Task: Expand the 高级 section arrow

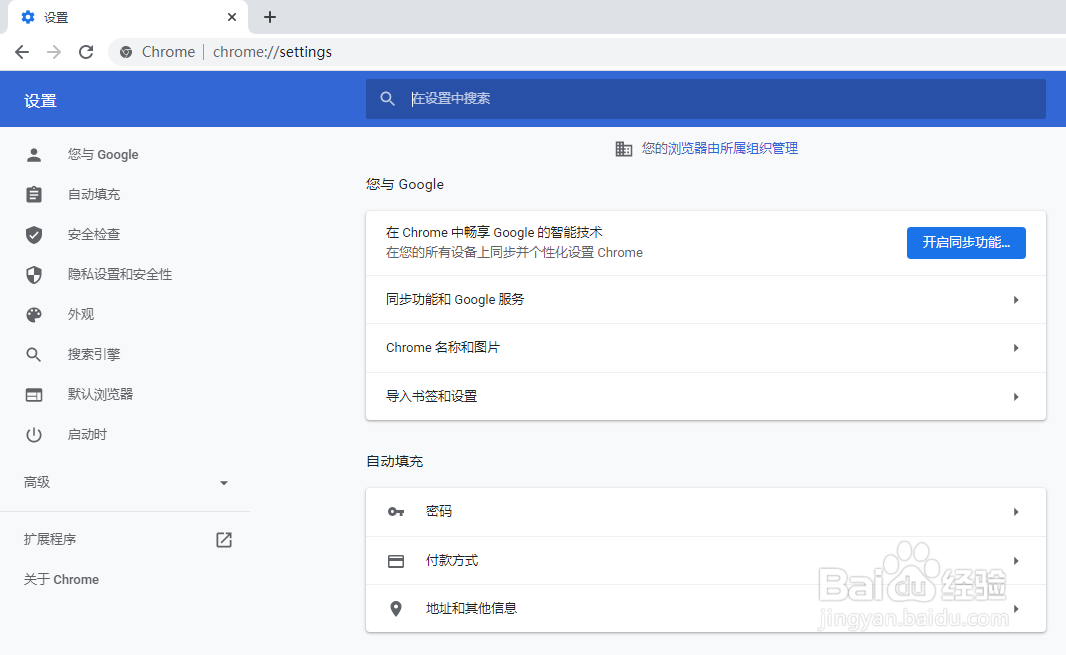Action: tap(224, 483)
